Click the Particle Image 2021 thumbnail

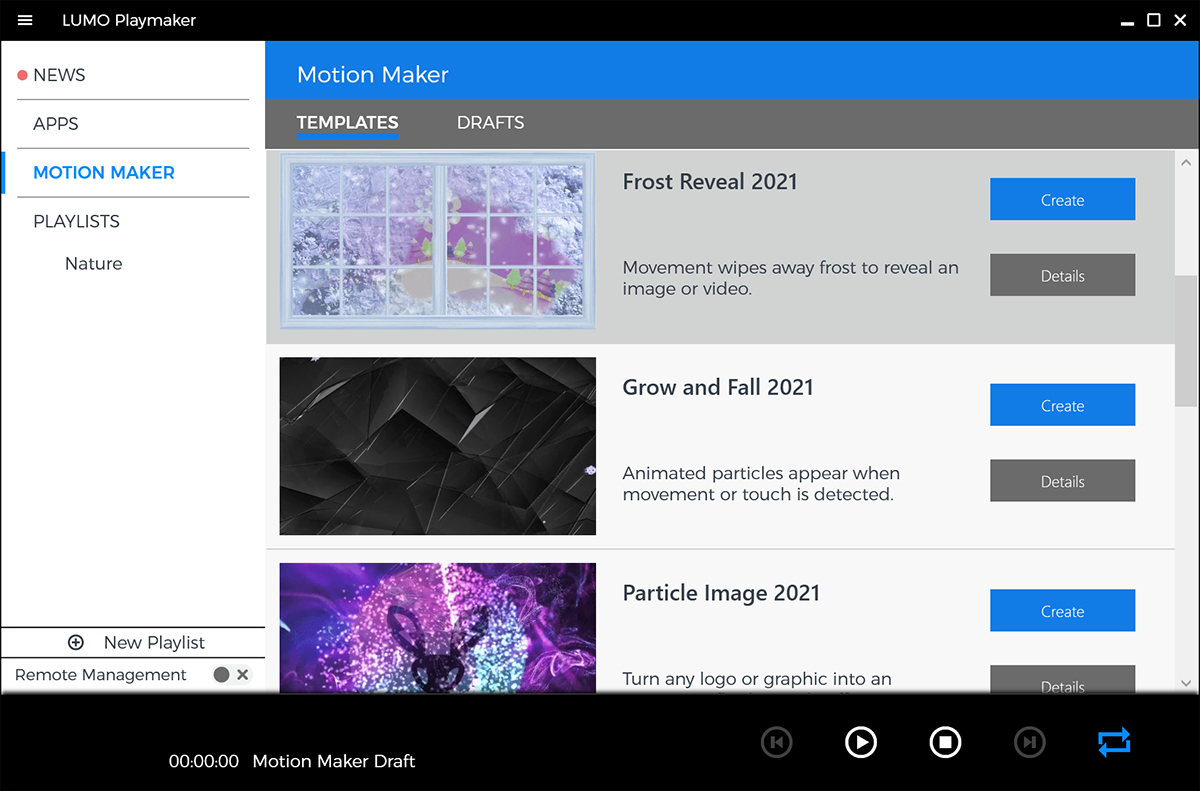click(x=437, y=627)
